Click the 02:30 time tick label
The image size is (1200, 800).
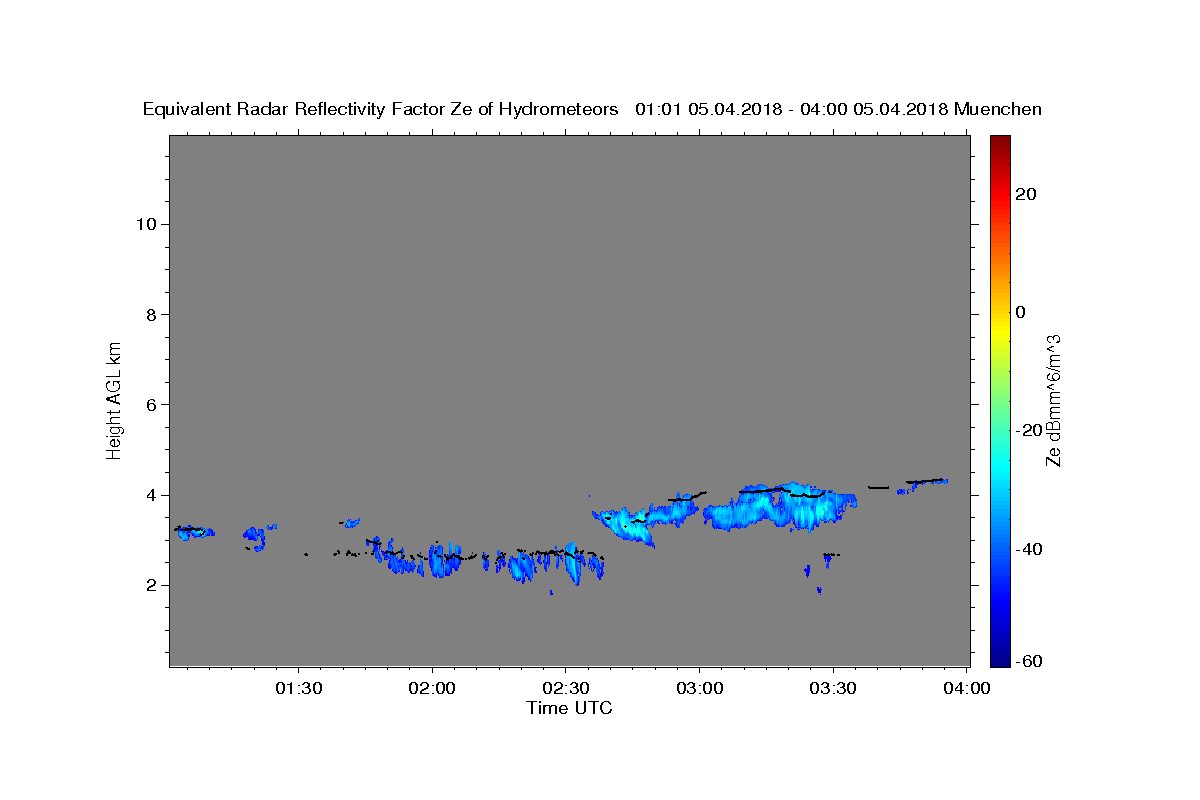point(566,688)
